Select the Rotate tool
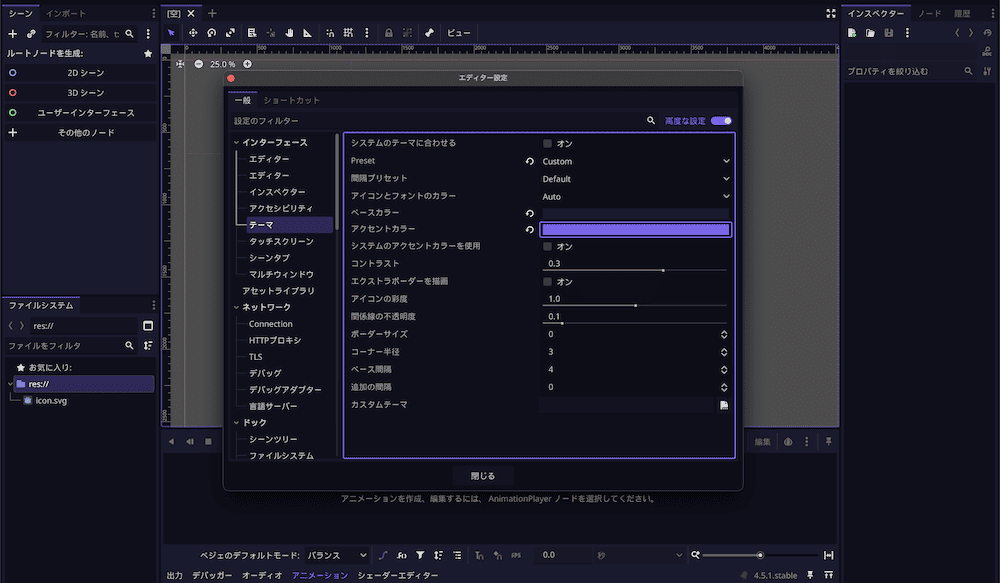 point(211,33)
